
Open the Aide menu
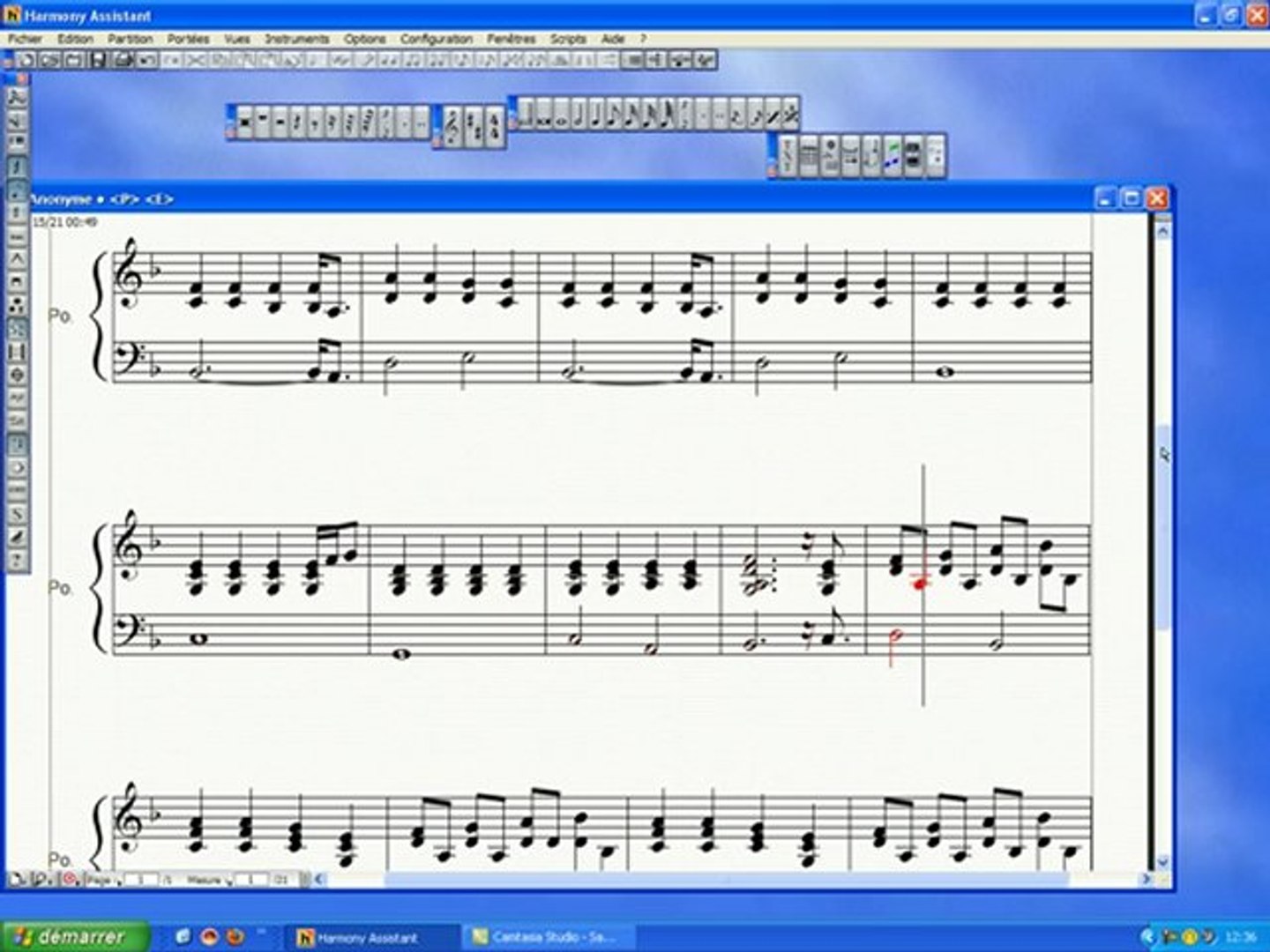click(x=613, y=39)
